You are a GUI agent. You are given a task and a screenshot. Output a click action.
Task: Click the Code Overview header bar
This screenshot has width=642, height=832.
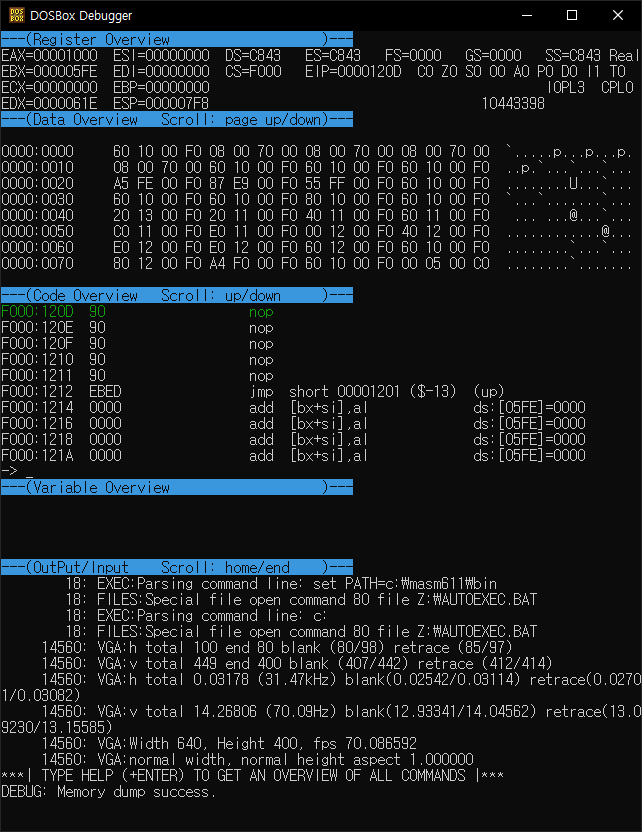tap(177, 295)
